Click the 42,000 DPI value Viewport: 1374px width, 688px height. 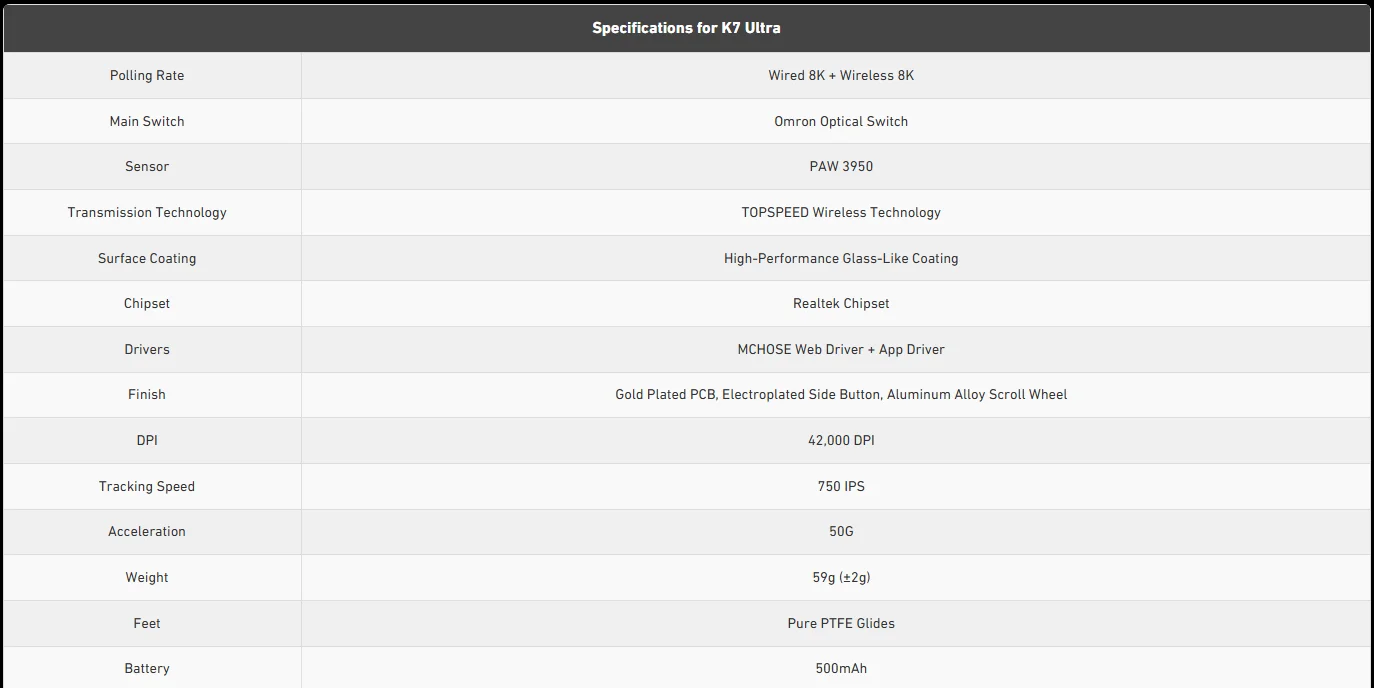841,440
